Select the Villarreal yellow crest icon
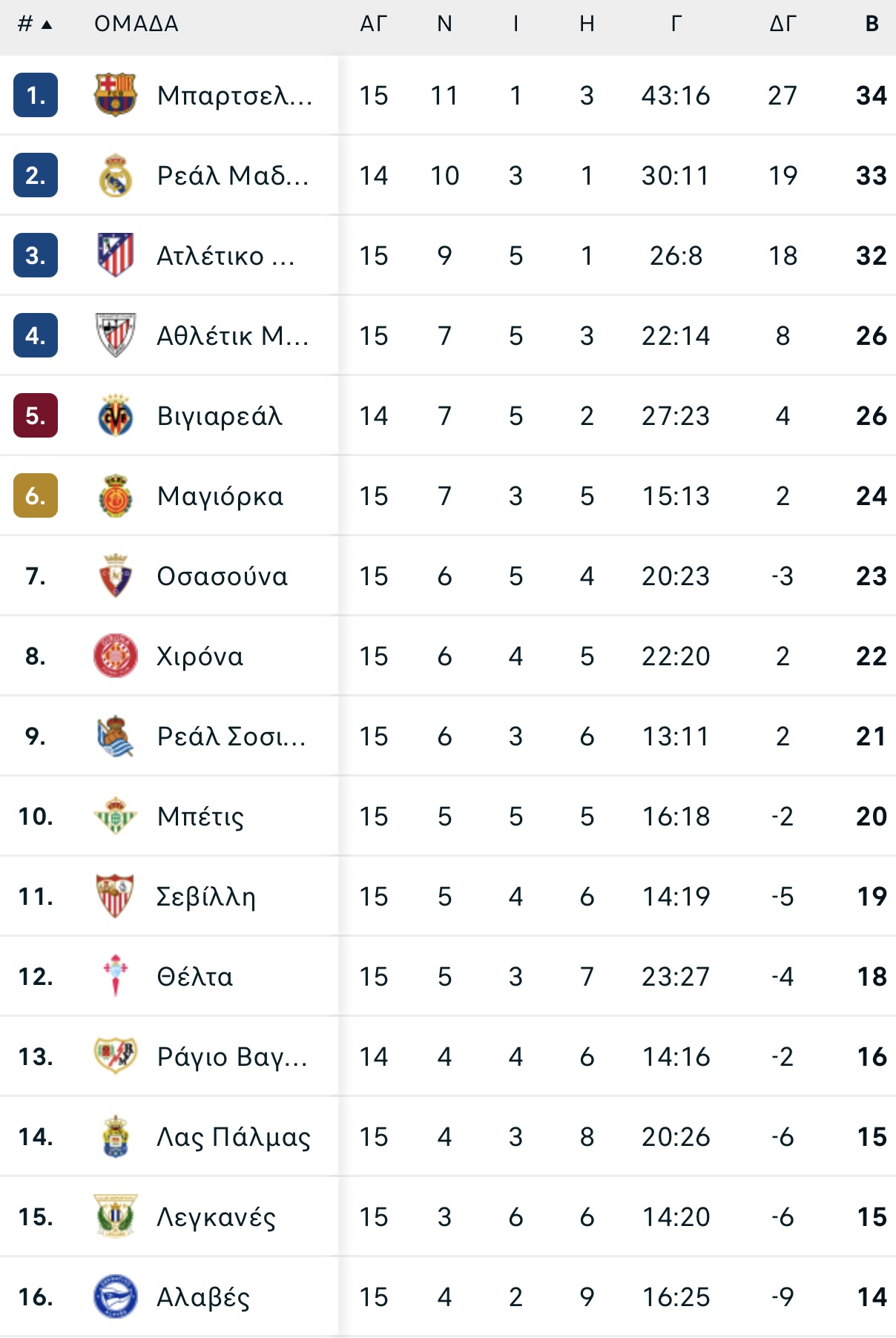The image size is (896, 1338). click(115, 415)
